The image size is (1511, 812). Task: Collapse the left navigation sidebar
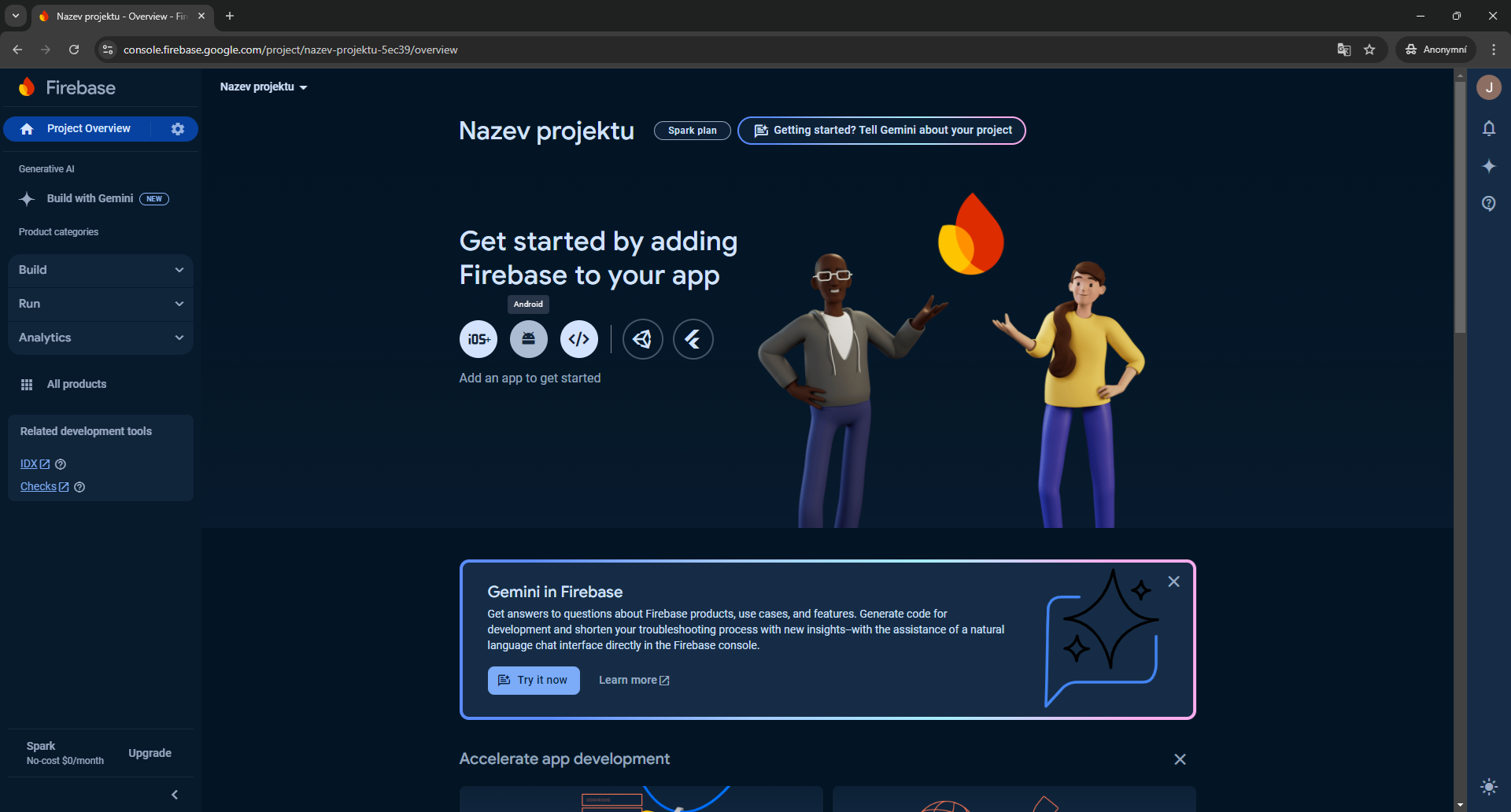175,795
